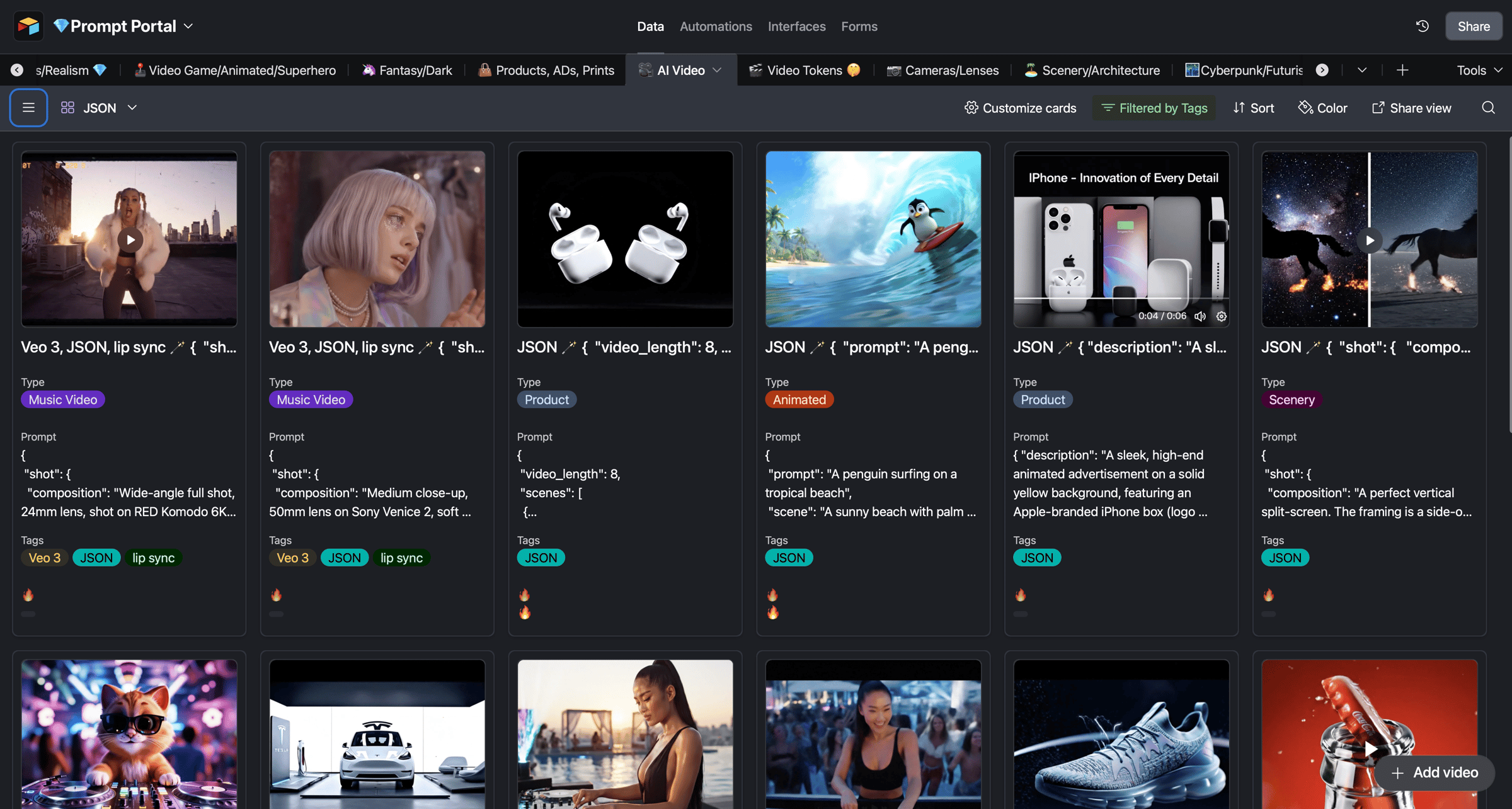
Task: Expand the Prompt Portal title dropdown
Action: tap(188, 26)
